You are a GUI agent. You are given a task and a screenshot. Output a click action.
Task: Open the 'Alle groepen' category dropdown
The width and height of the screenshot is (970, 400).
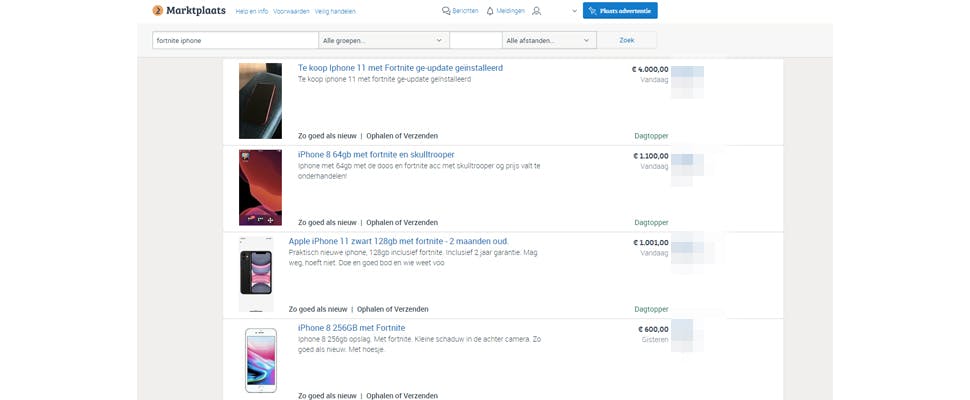[x=383, y=40]
